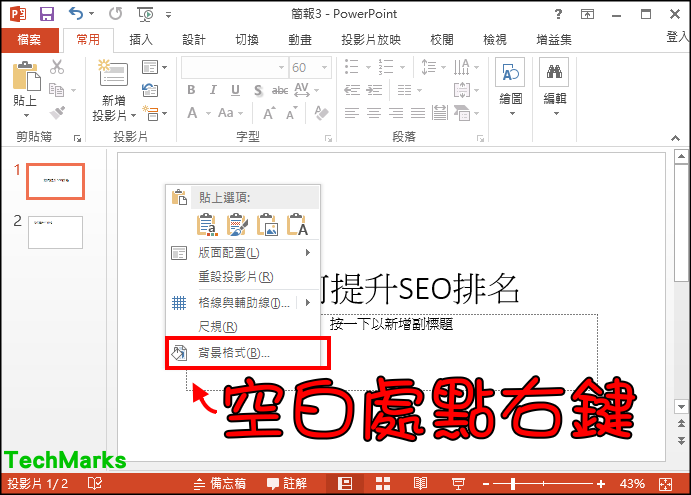This screenshot has height=495, width=691.
Task: Start slideshow from beginning icon in quick access
Action: tap(145, 14)
